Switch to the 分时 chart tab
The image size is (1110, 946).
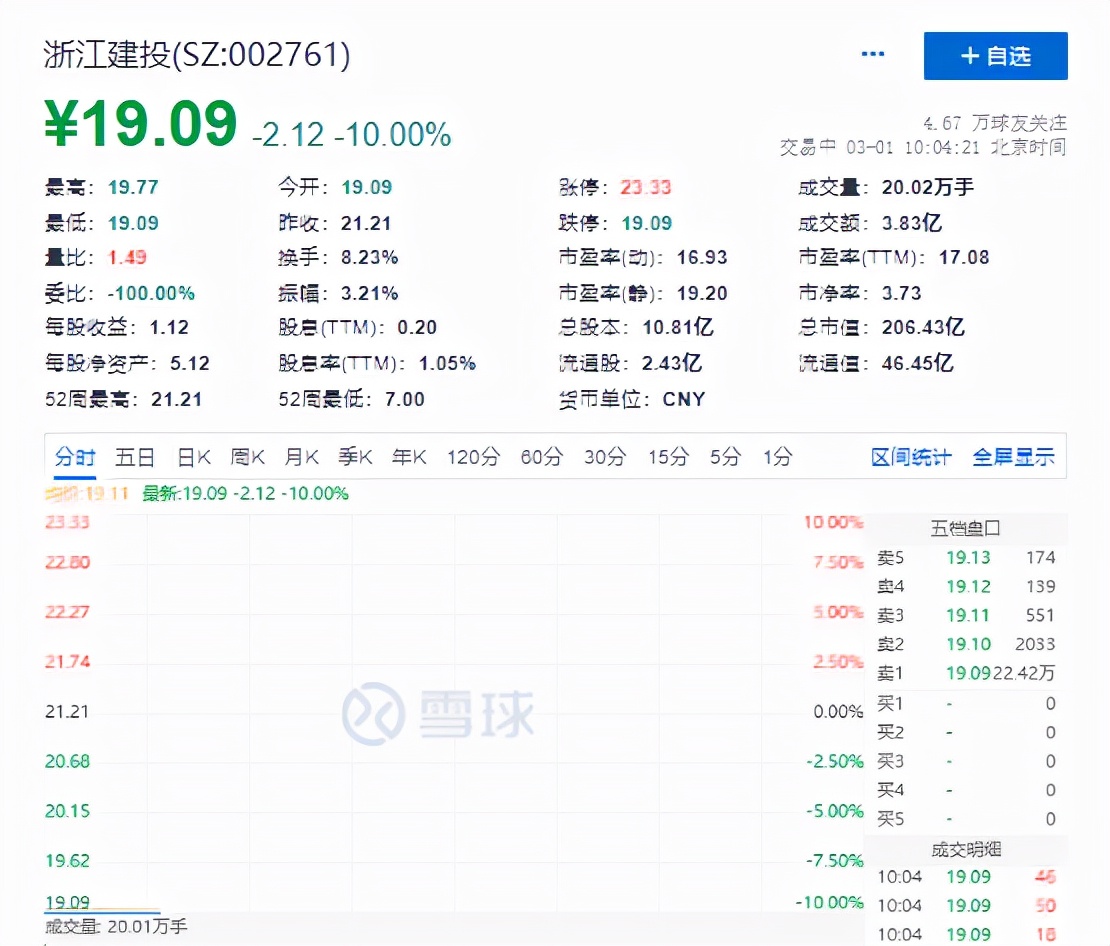click(x=75, y=457)
